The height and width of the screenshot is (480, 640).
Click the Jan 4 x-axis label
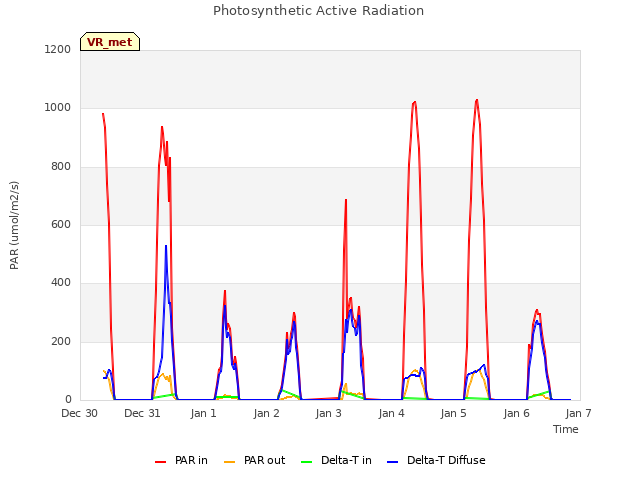(391, 413)
